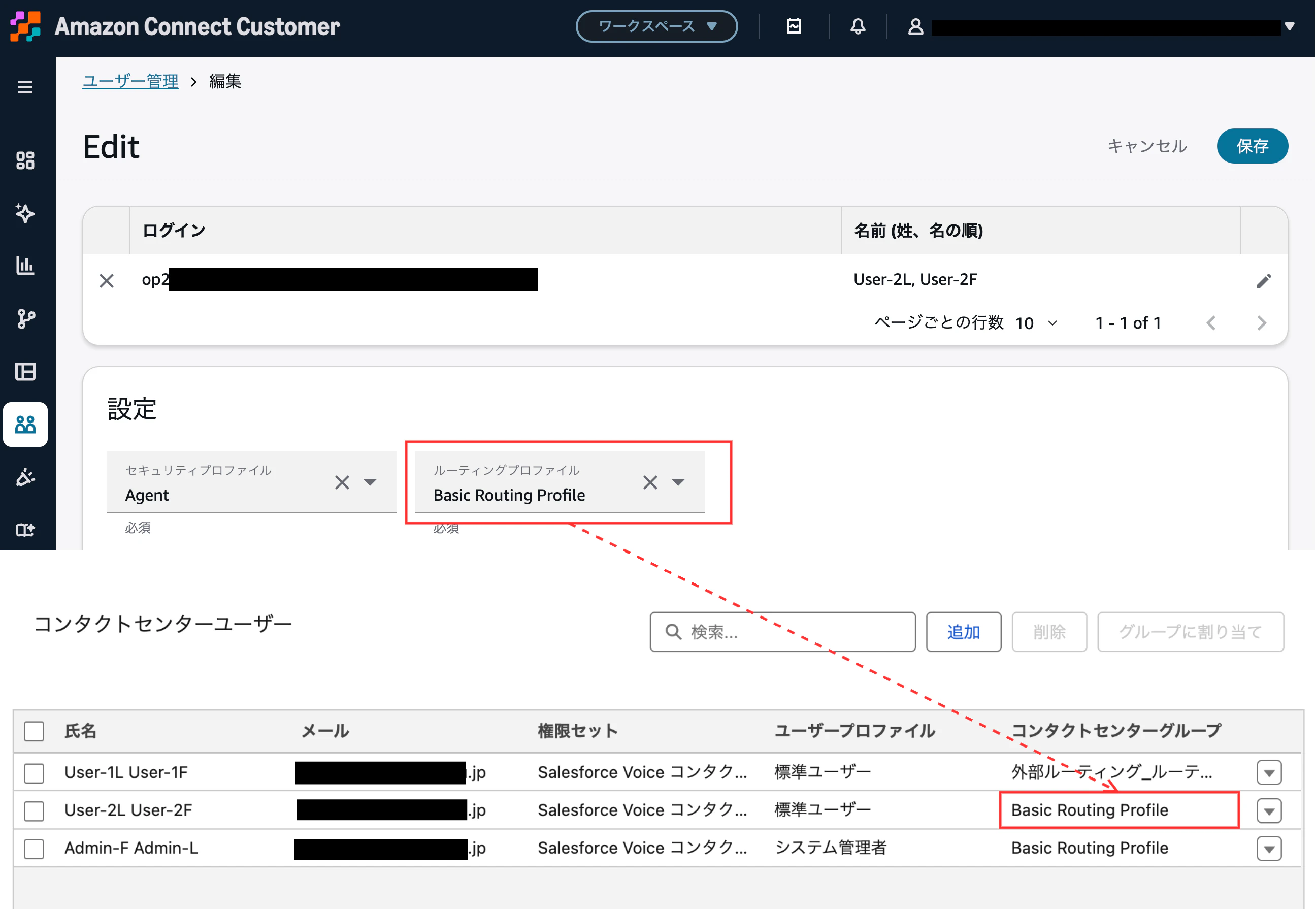Open the hamburger navigation menu

click(x=25, y=87)
